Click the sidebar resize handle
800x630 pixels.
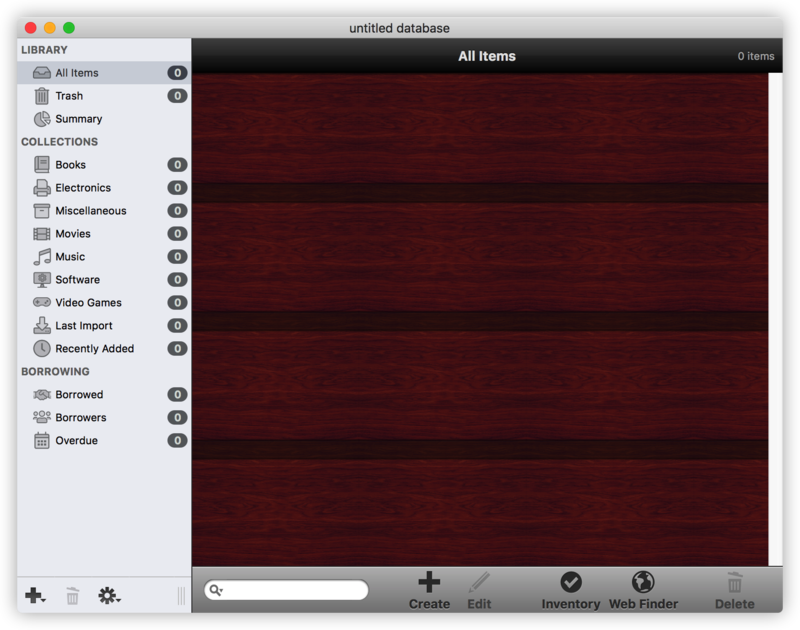(x=181, y=596)
